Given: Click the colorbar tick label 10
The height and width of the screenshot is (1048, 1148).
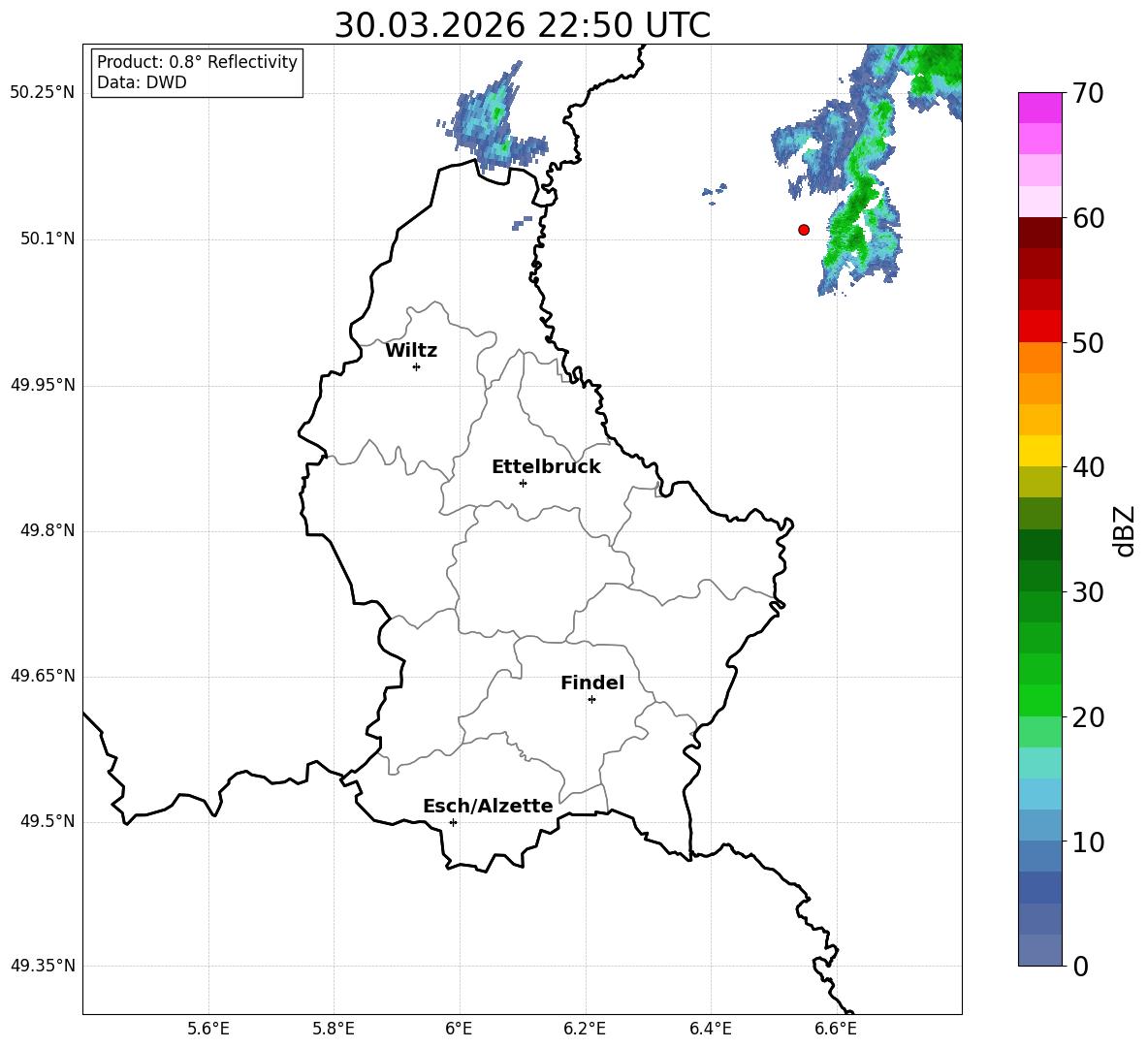Looking at the screenshot, I should coord(1088,842).
